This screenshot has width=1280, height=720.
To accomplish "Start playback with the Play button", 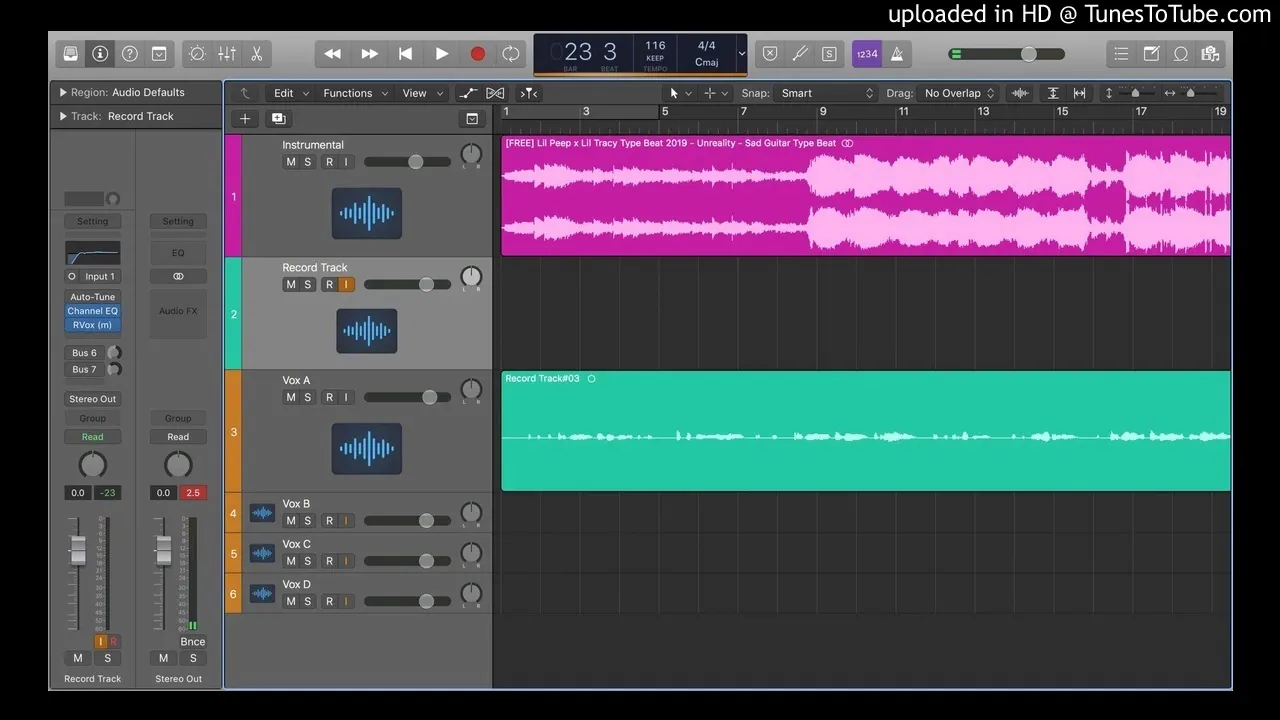I will click(441, 54).
